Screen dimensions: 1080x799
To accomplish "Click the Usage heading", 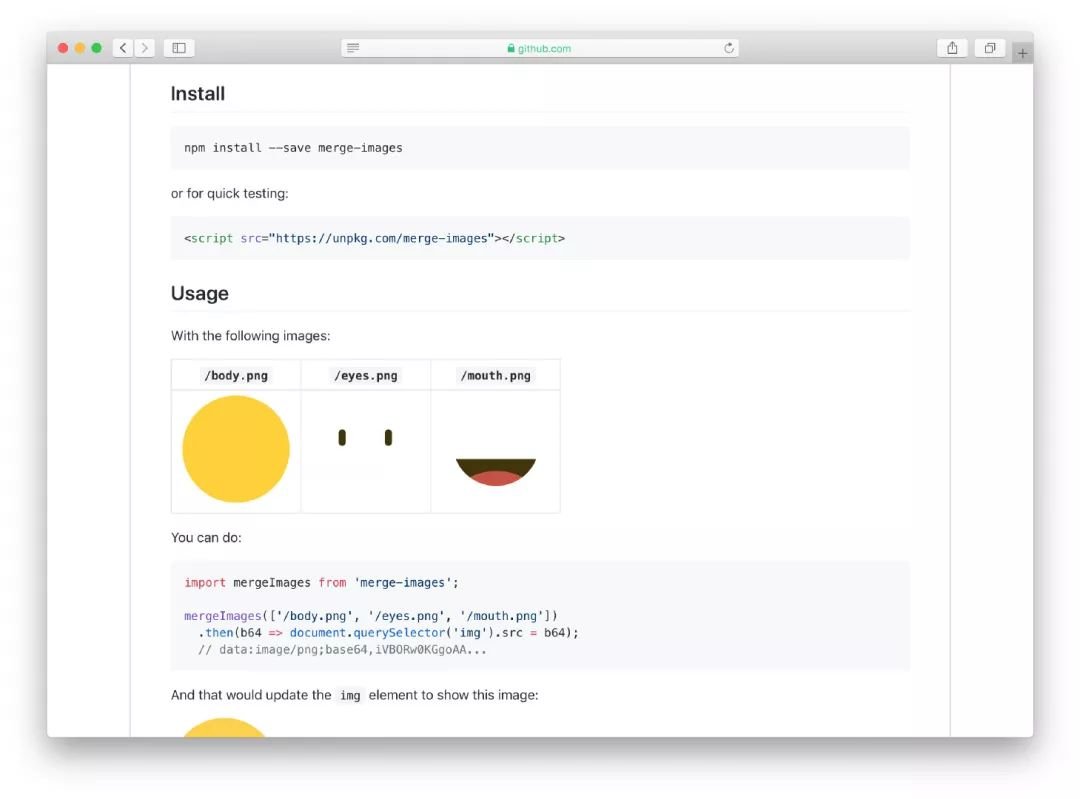I will tap(200, 293).
